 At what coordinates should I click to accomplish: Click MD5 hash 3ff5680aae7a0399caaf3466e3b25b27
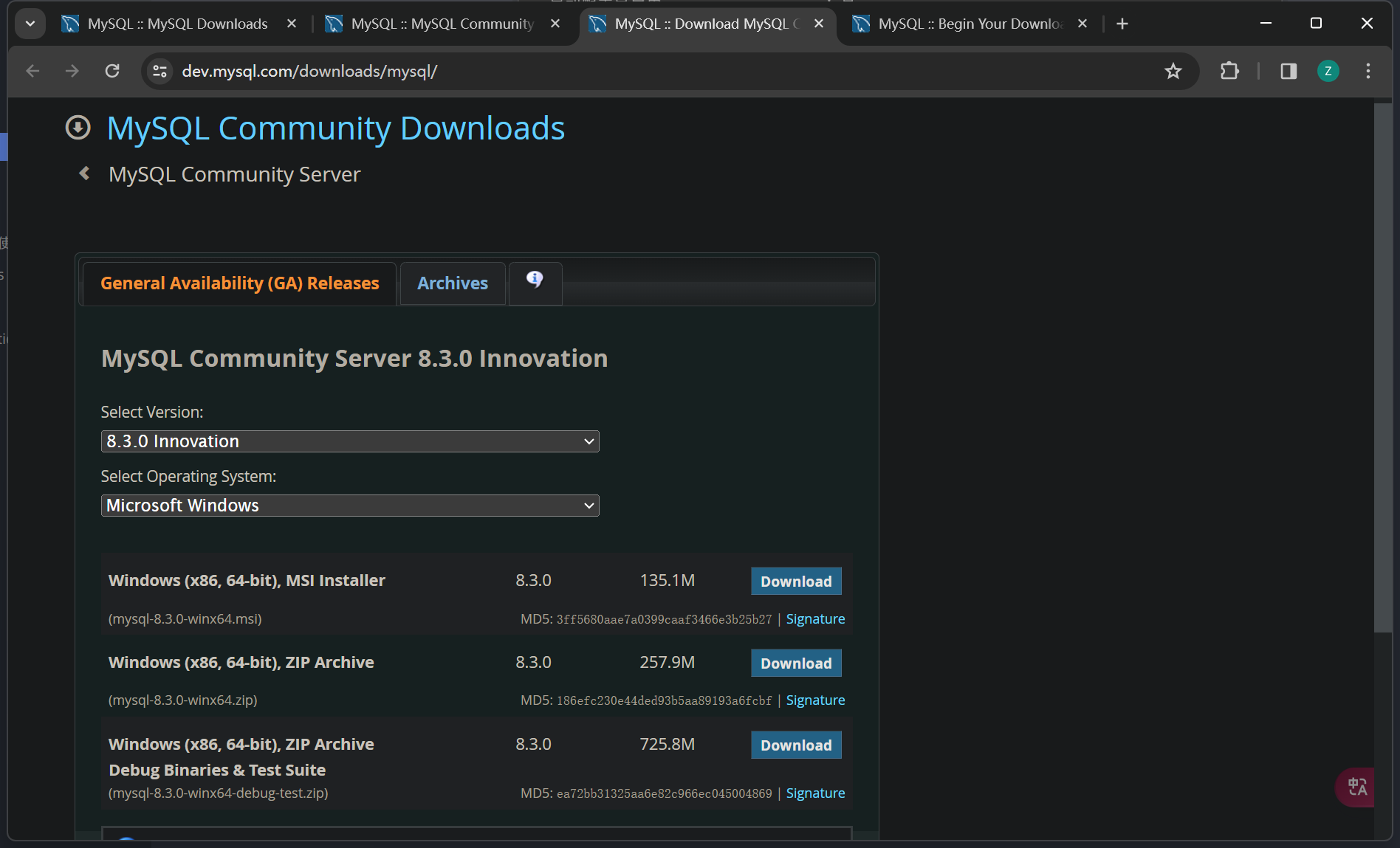pos(664,620)
